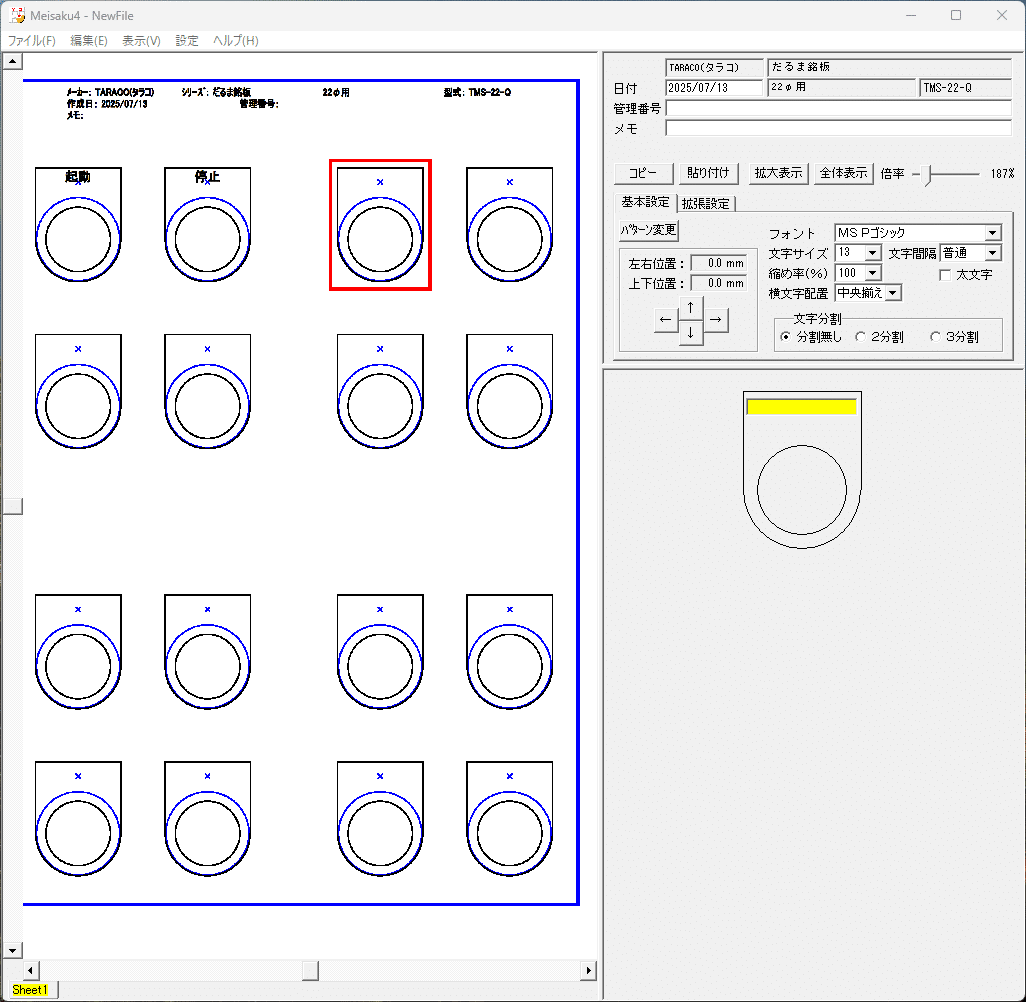Open the 横文字配置 dropdown
Viewport: 1026px width, 1002px height.
point(893,293)
